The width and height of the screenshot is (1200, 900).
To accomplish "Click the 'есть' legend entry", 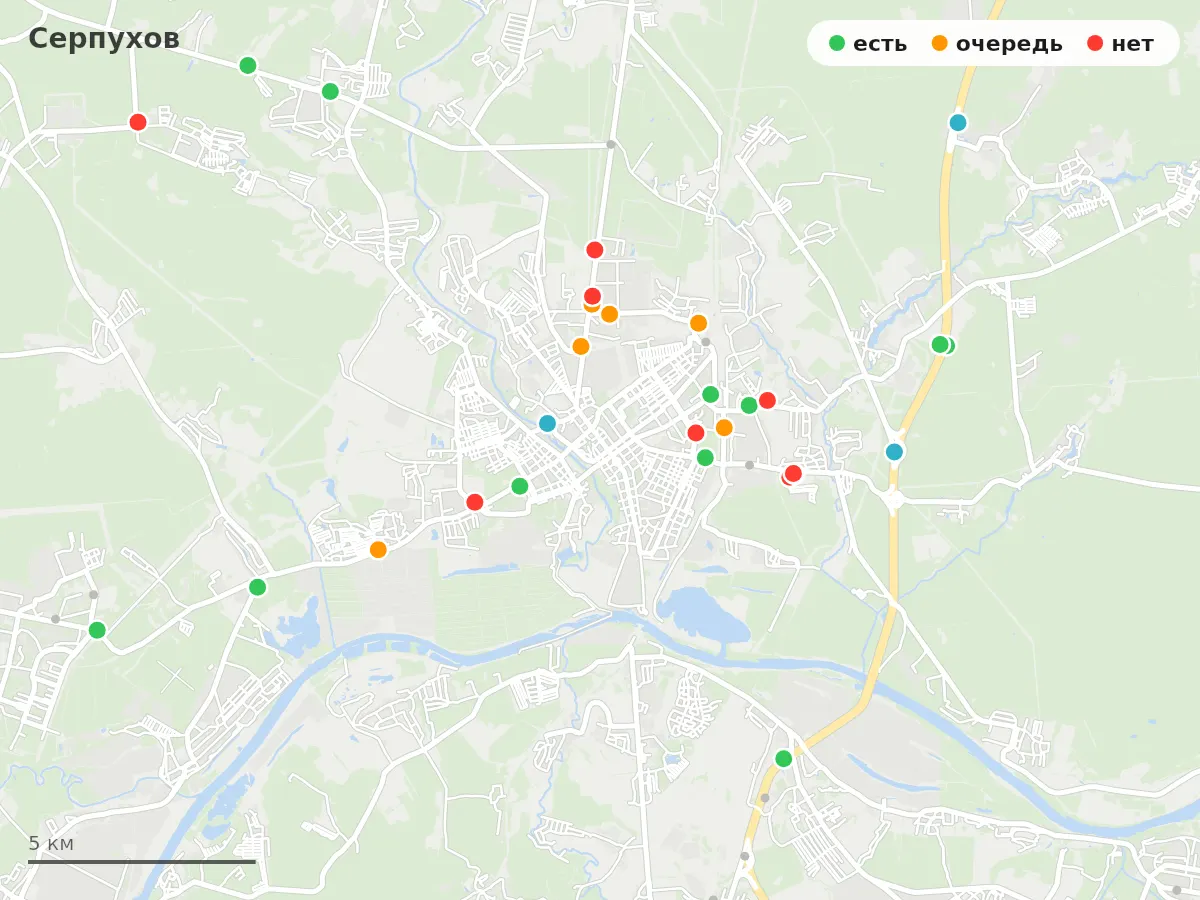I will (x=868, y=44).
